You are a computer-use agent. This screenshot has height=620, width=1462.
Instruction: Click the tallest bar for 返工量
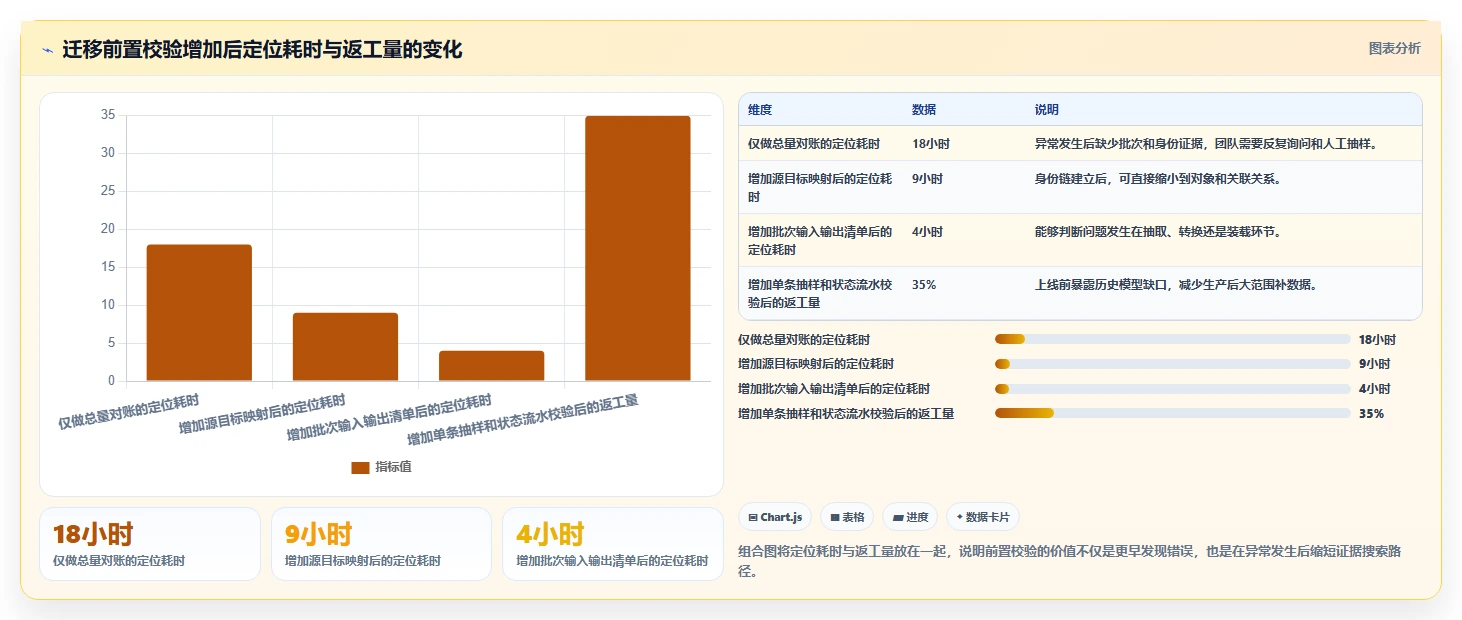point(637,248)
